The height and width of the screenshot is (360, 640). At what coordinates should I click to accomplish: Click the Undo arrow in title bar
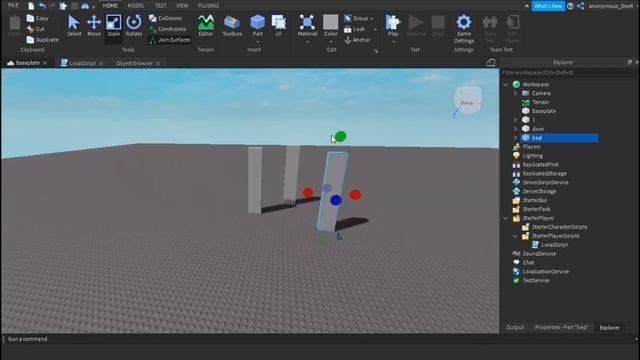click(42, 6)
